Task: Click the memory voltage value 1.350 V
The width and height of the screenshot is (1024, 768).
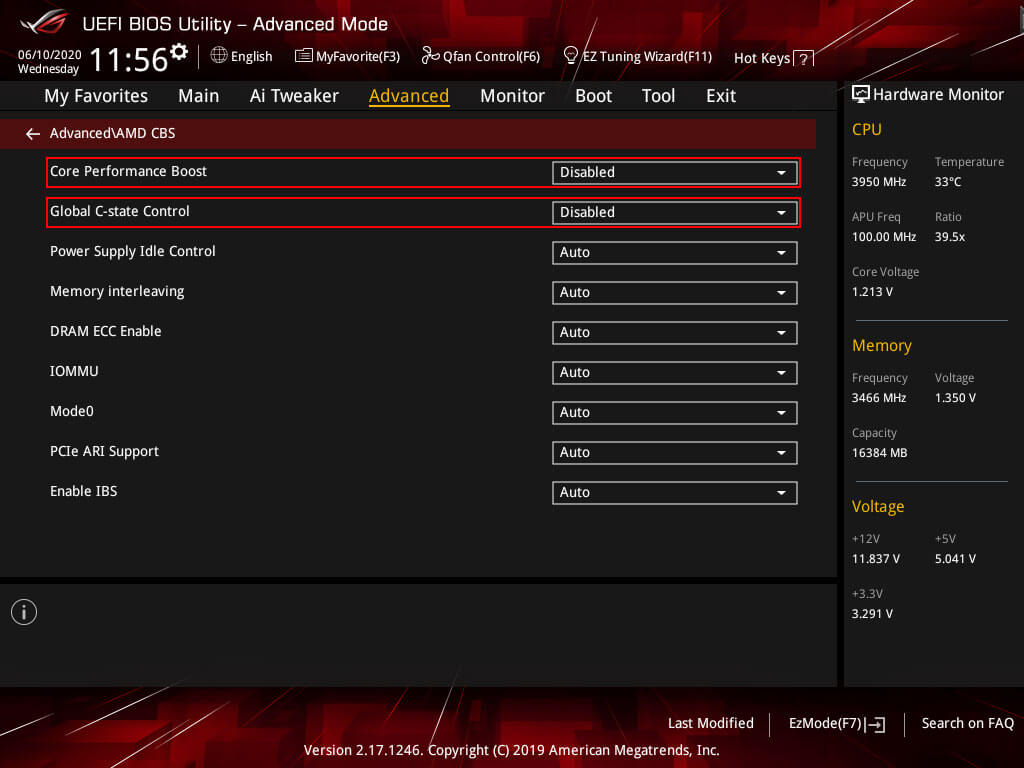Action: coord(955,398)
